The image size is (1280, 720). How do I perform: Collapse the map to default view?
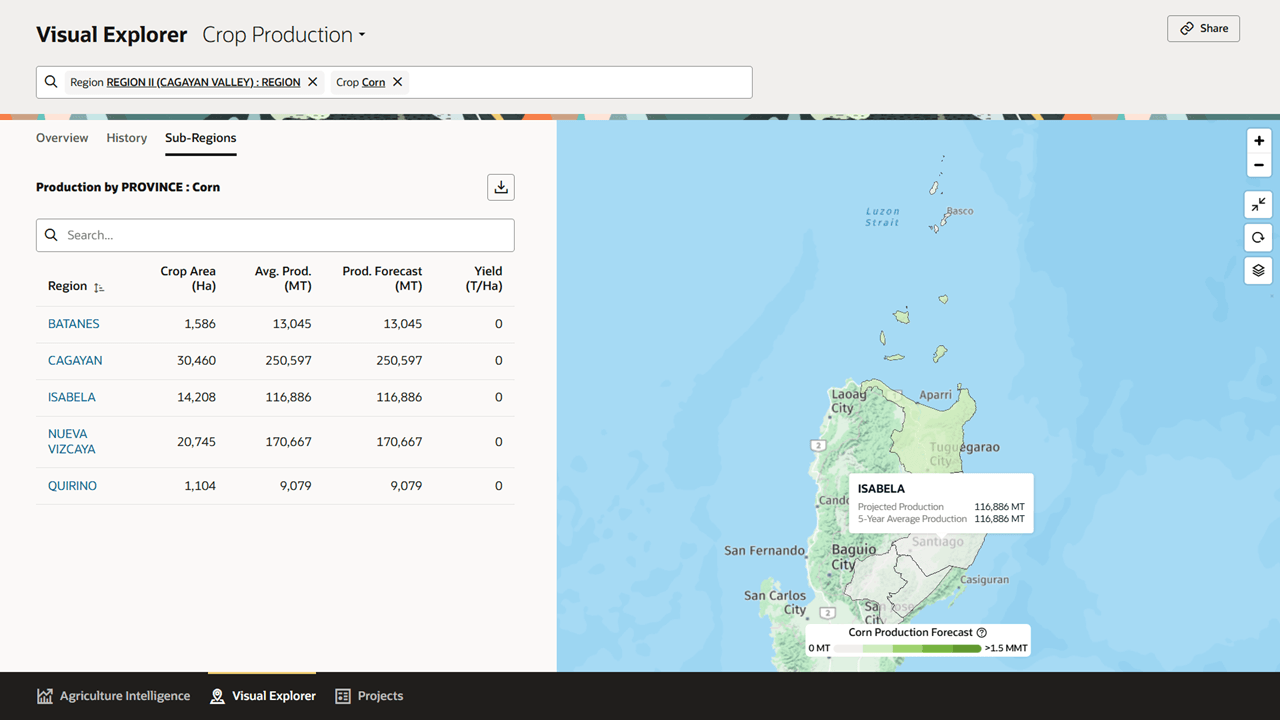tap(1258, 204)
